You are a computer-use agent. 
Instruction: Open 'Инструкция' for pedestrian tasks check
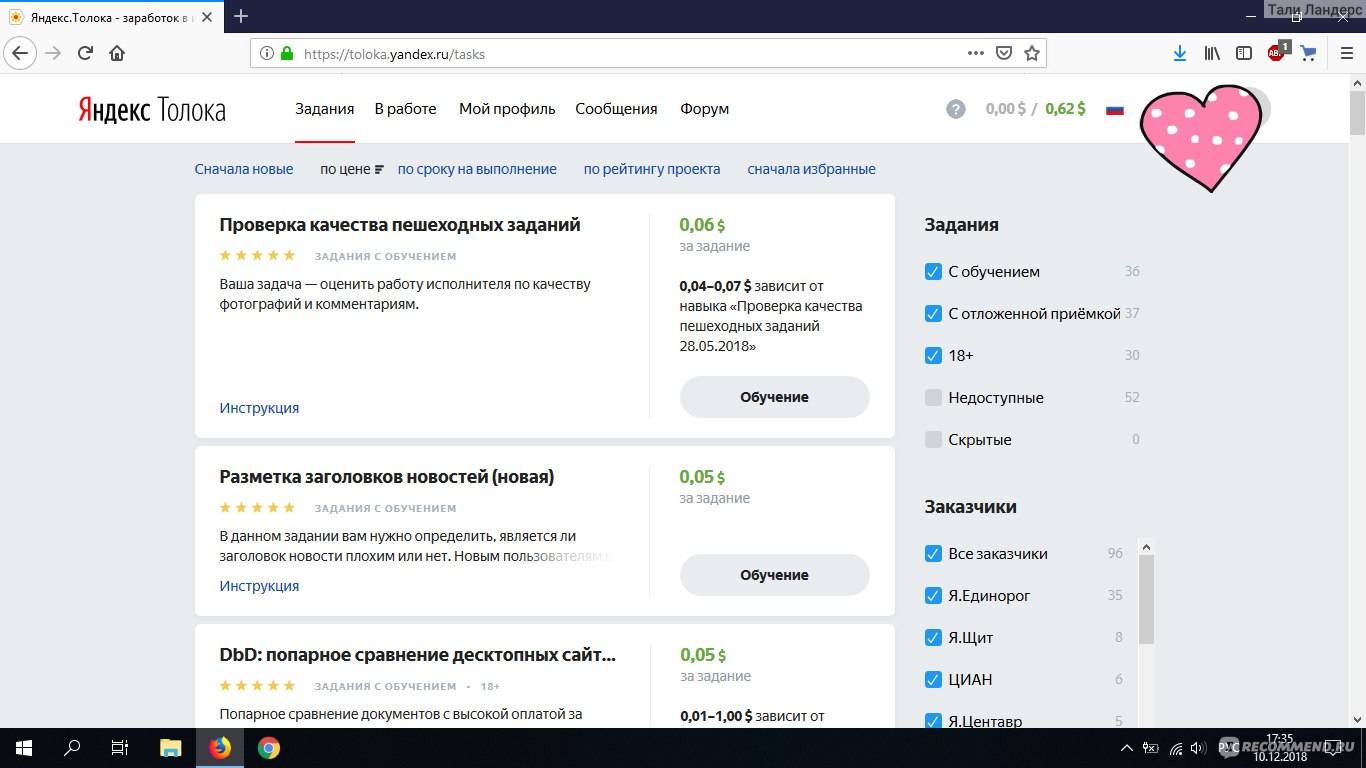pos(259,408)
